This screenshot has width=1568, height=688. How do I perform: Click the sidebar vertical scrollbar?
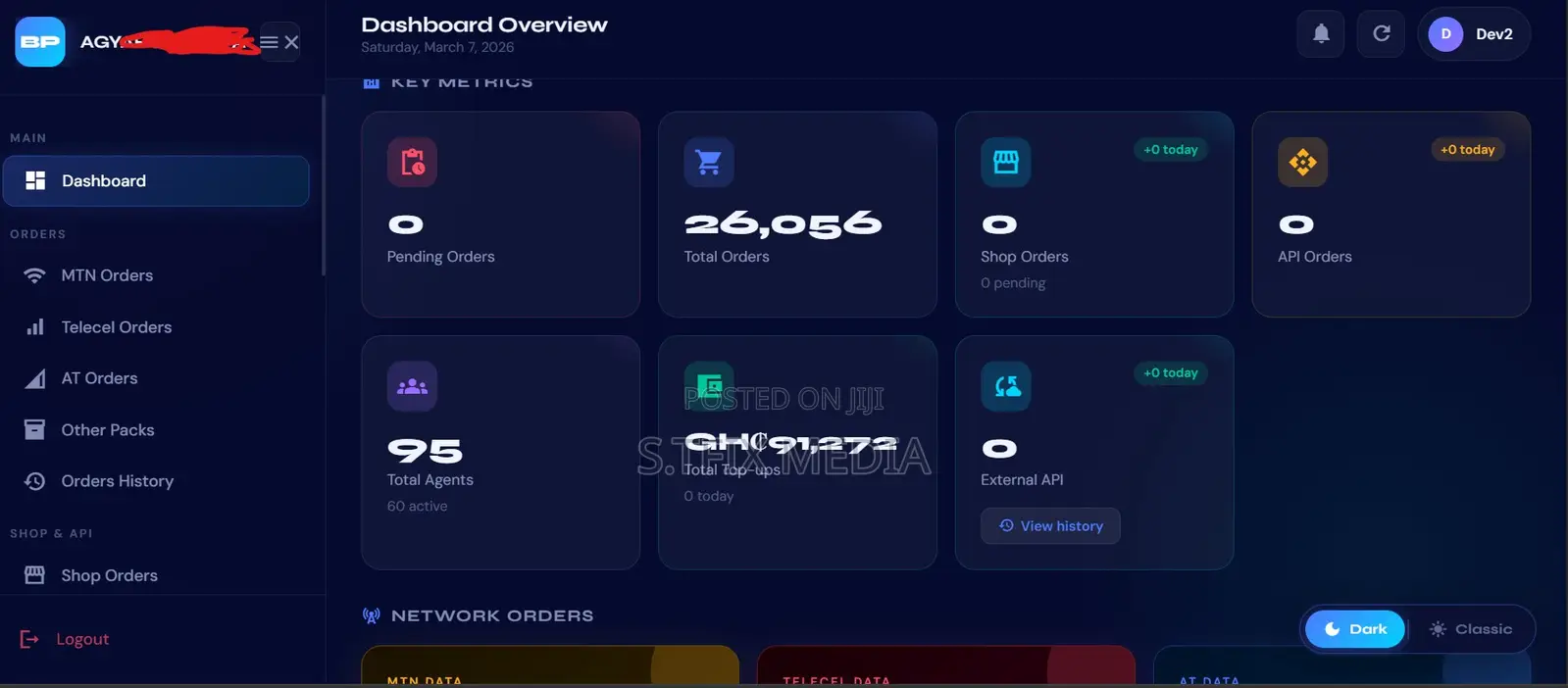tap(323, 186)
